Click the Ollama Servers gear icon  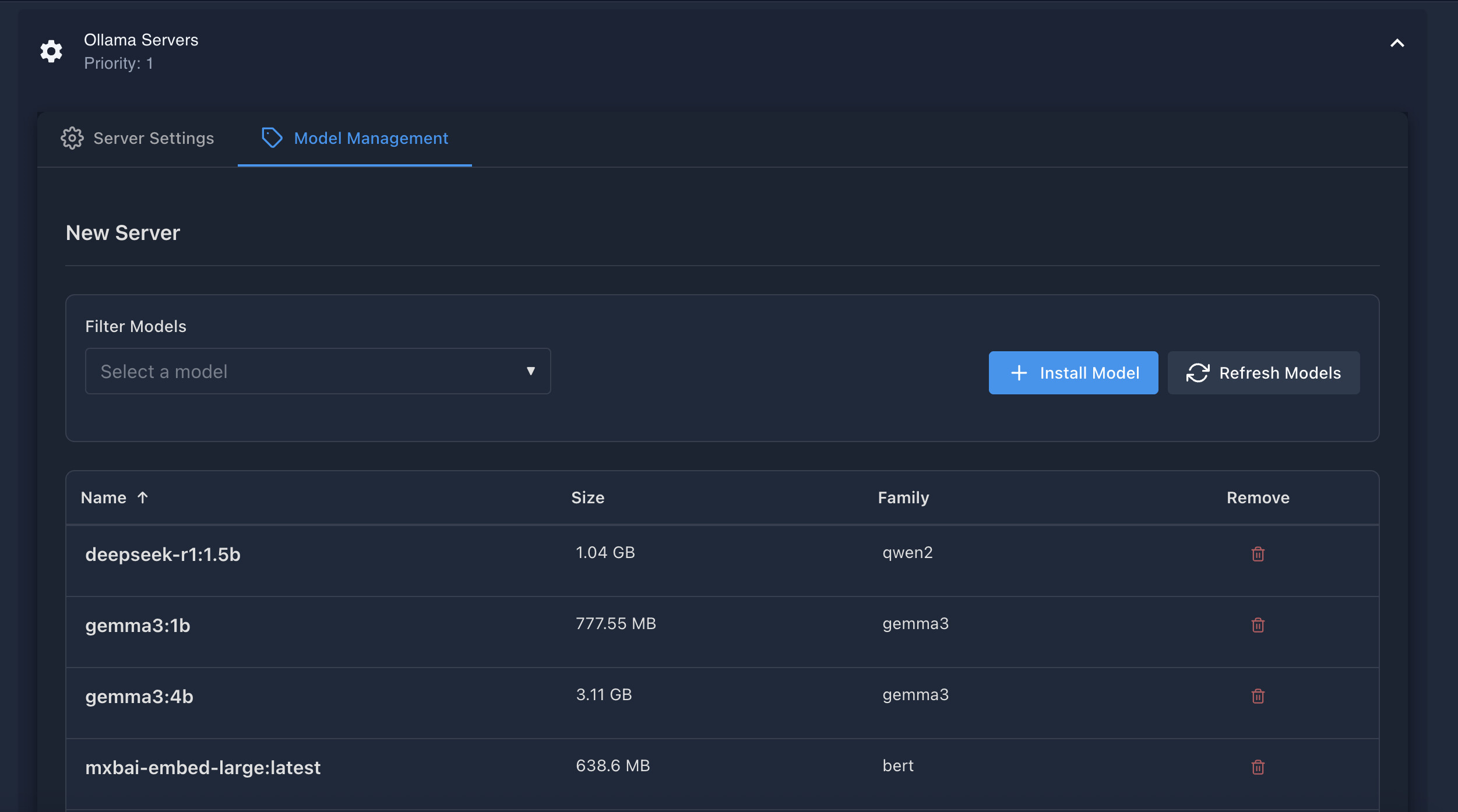(51, 51)
